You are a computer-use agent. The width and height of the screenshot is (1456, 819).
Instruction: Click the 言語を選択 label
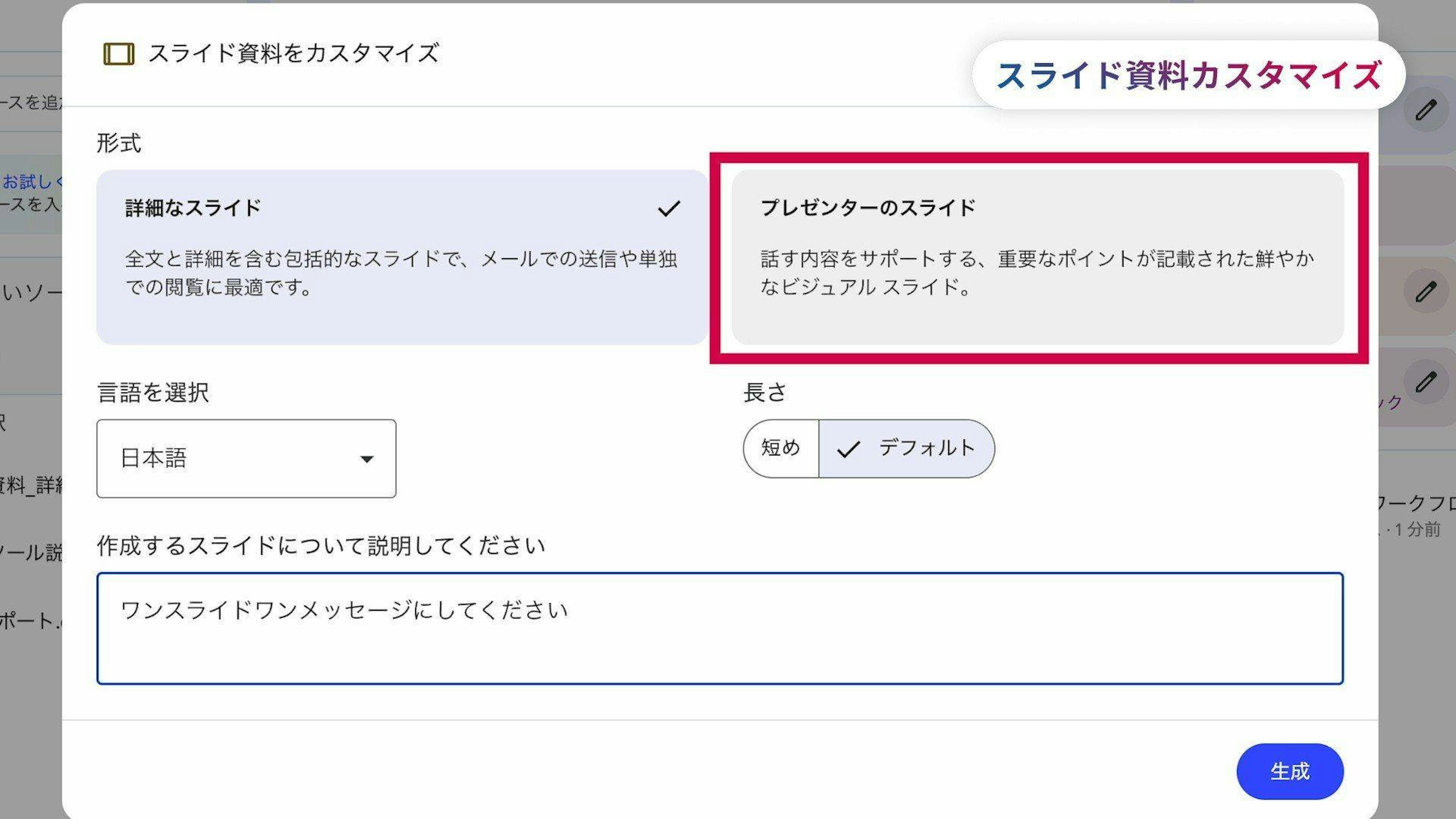pos(153,392)
